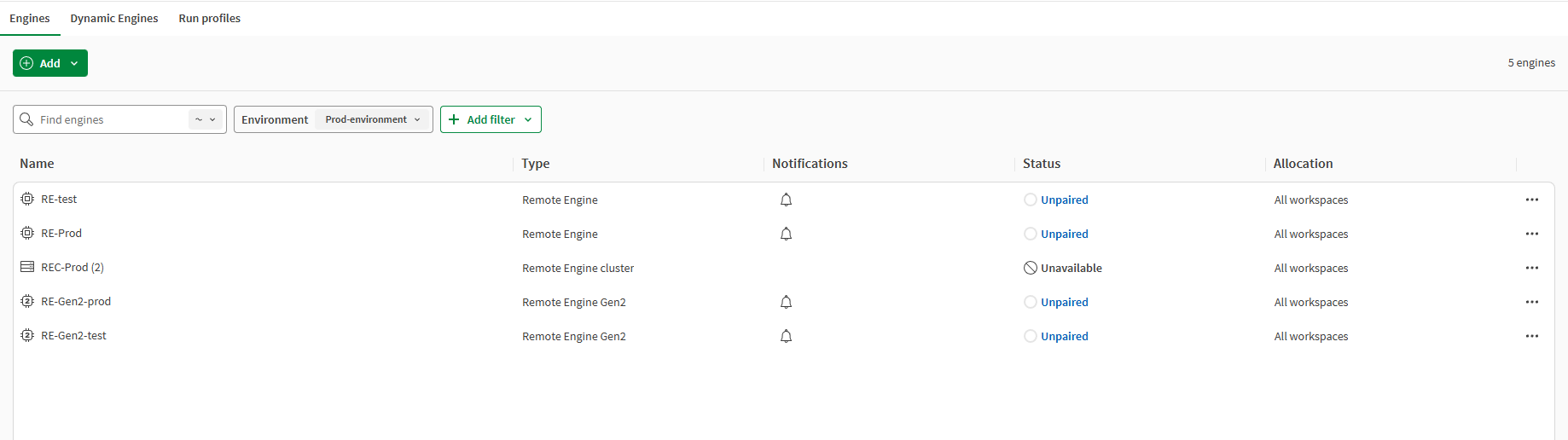Screen dimensions: 1568x440
Task: Open the Prod-environment filter dropdown
Action: tap(373, 119)
